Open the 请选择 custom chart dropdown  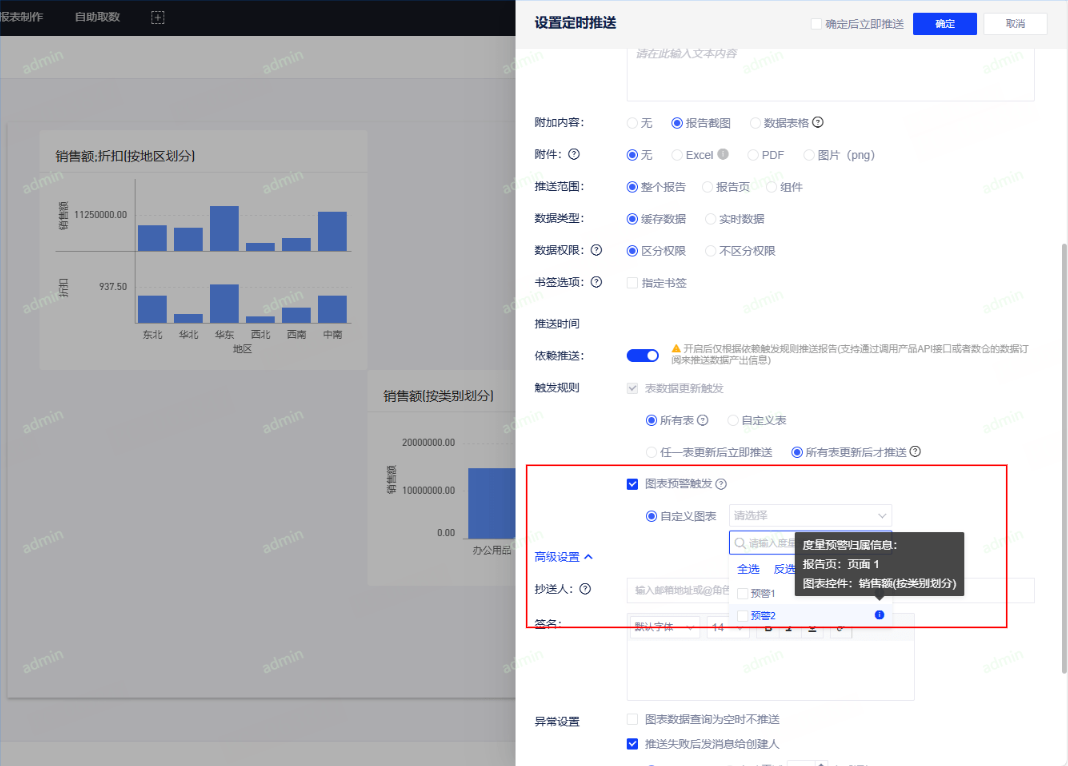click(x=810, y=516)
